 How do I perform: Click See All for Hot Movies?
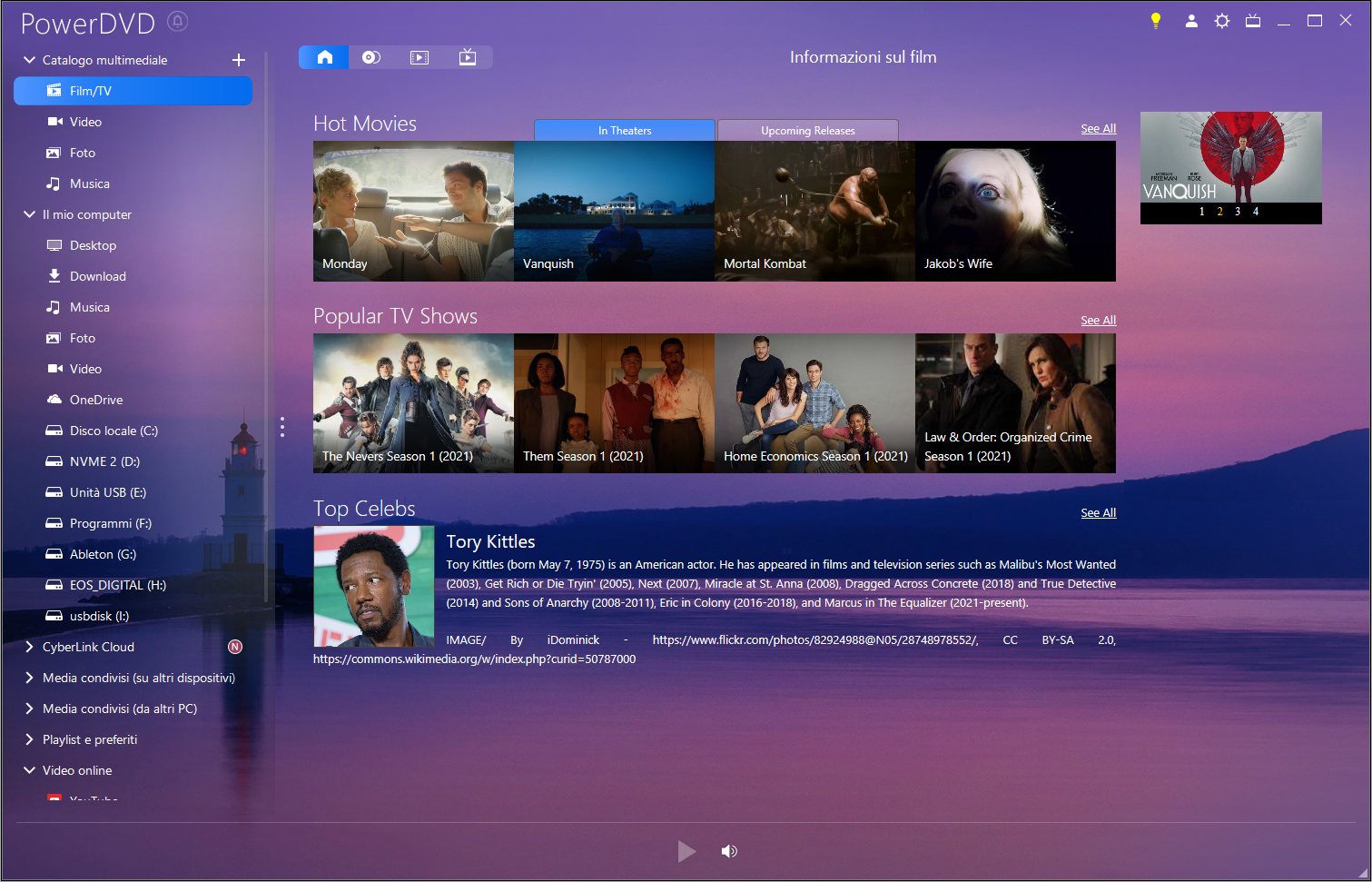pyautogui.click(x=1098, y=129)
